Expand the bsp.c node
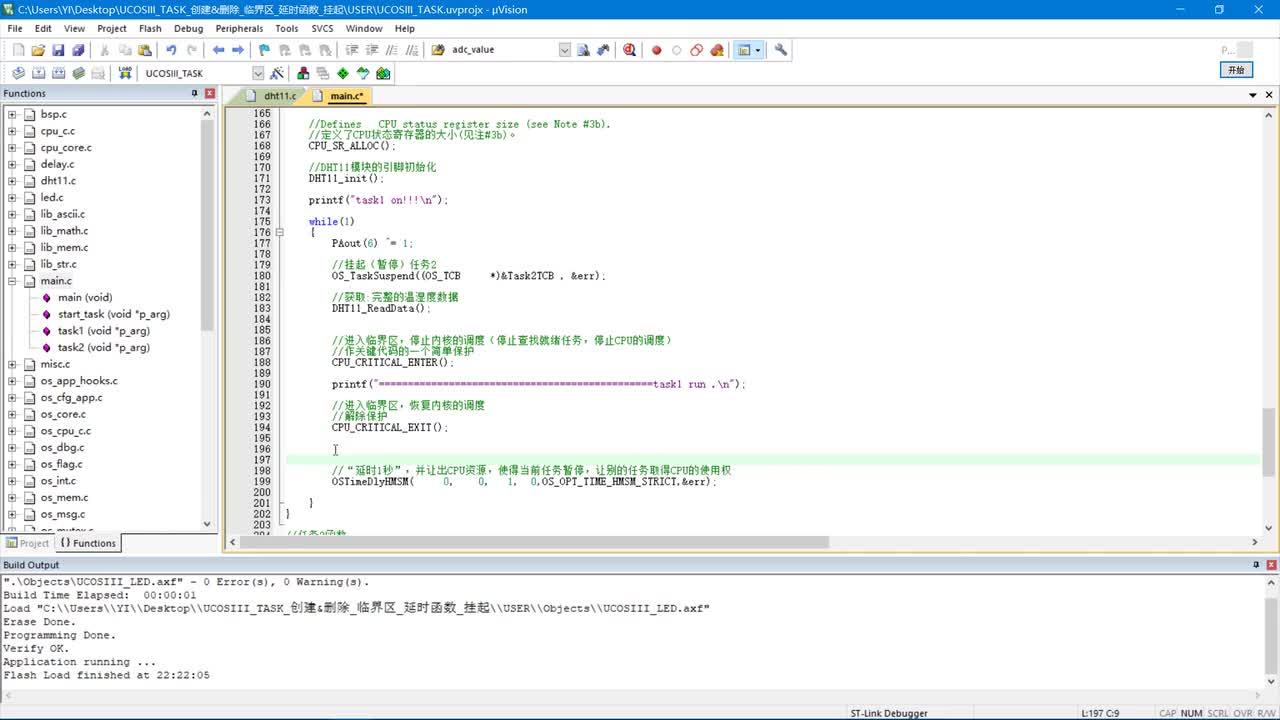The width and height of the screenshot is (1280, 720). [x=12, y=114]
